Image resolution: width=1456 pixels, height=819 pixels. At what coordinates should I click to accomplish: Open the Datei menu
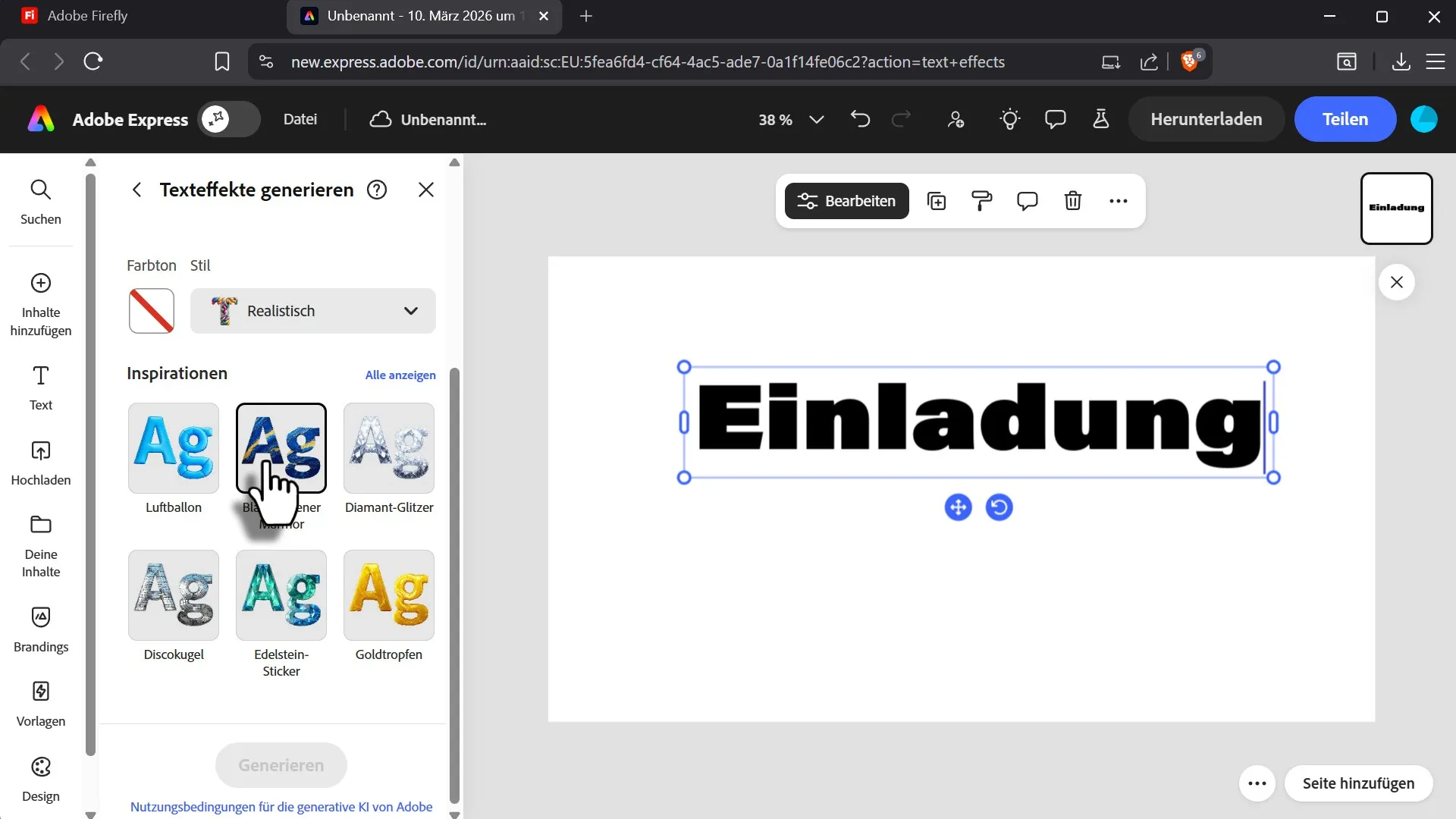tap(300, 119)
